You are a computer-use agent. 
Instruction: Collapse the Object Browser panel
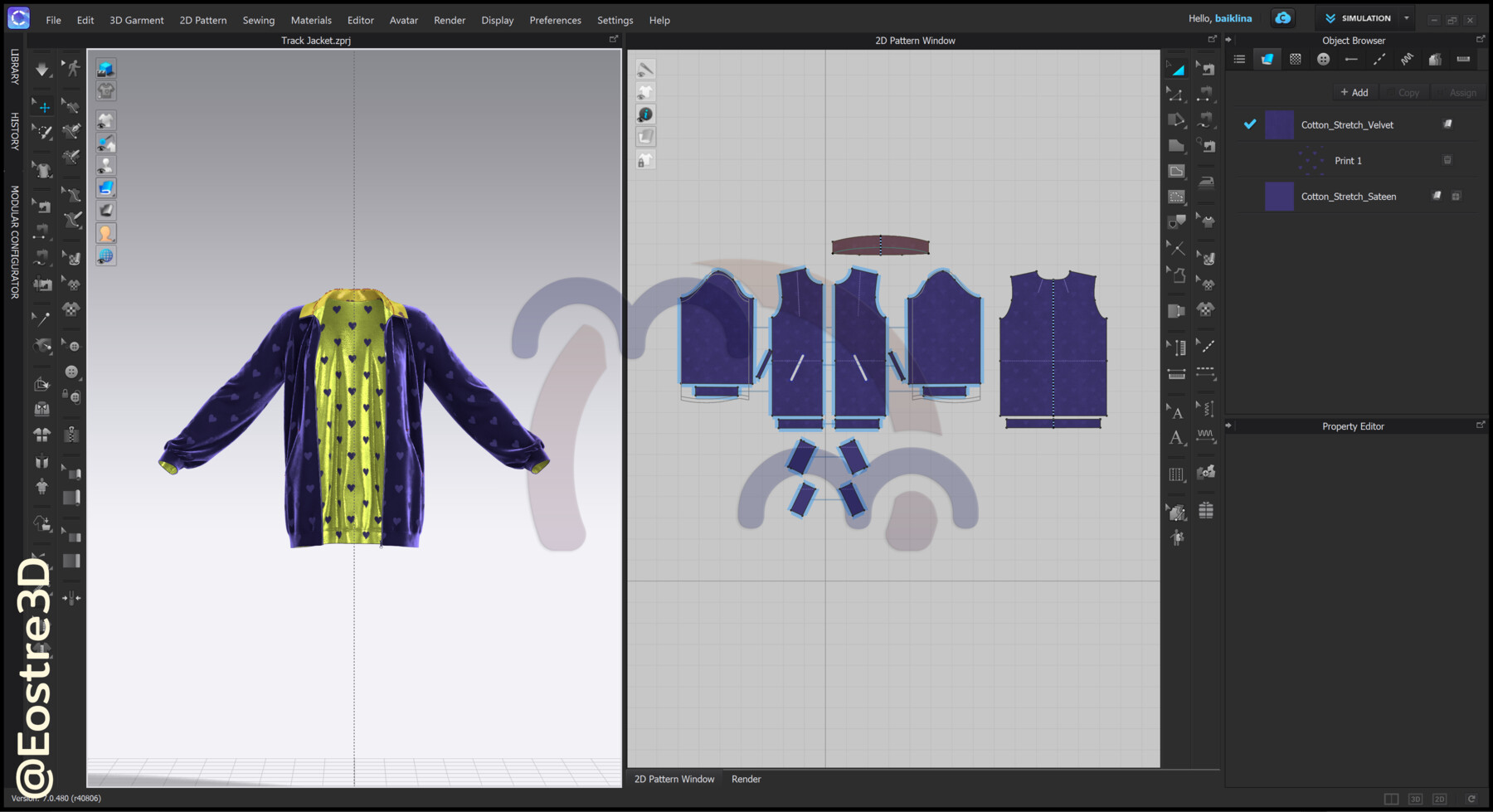(1230, 40)
